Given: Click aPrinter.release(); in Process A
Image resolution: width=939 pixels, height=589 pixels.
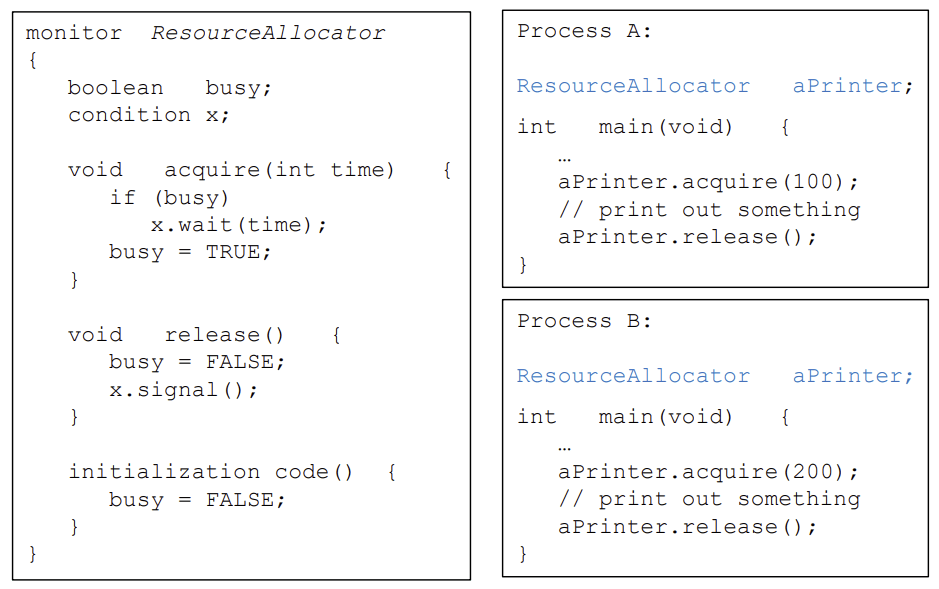Looking at the screenshot, I should tap(687, 237).
